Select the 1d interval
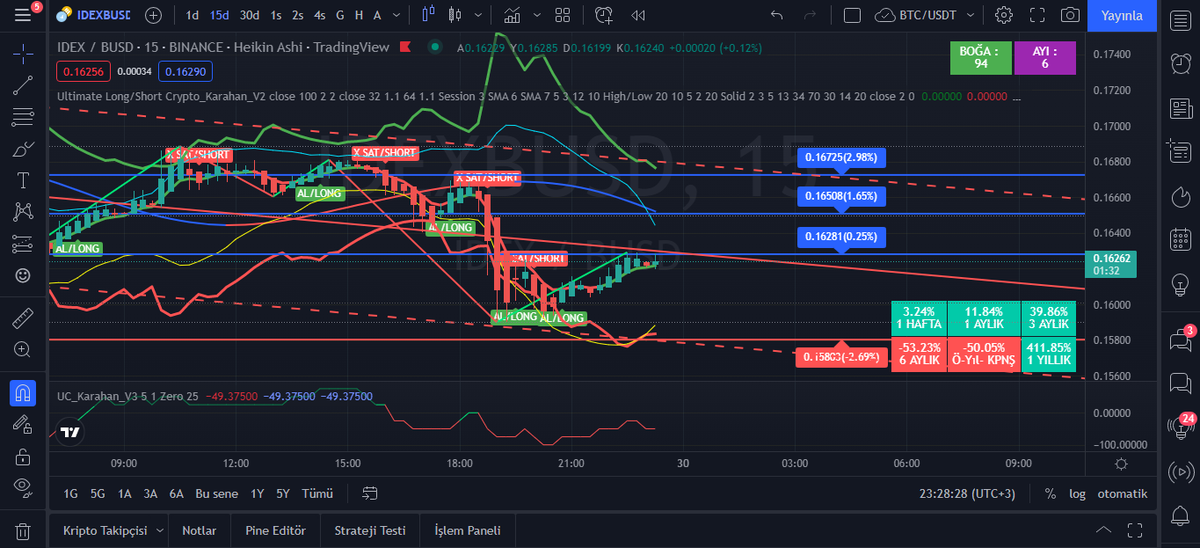The width and height of the screenshot is (1200, 548). tap(191, 15)
